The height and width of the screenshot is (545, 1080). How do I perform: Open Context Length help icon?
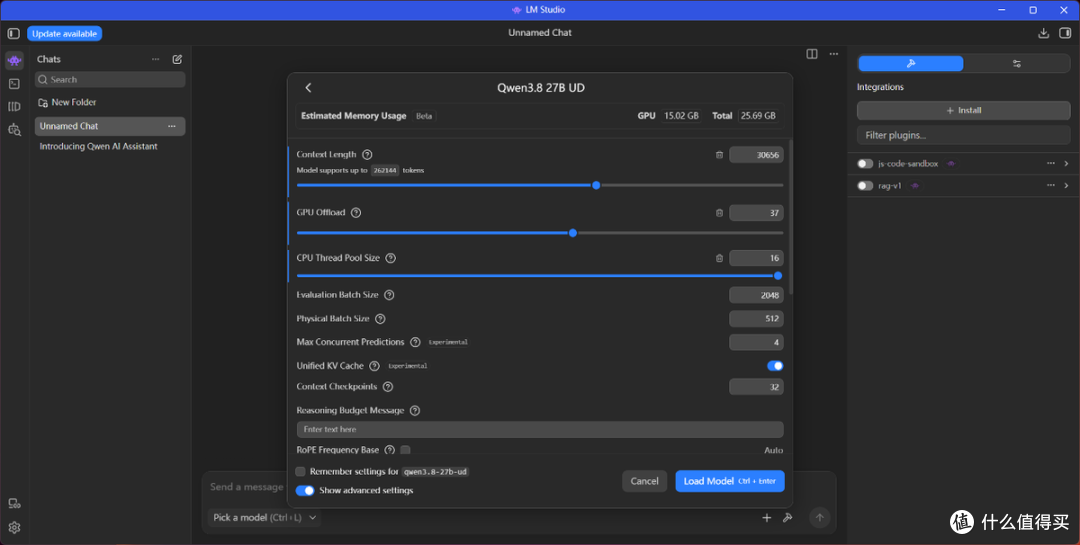[367, 154]
